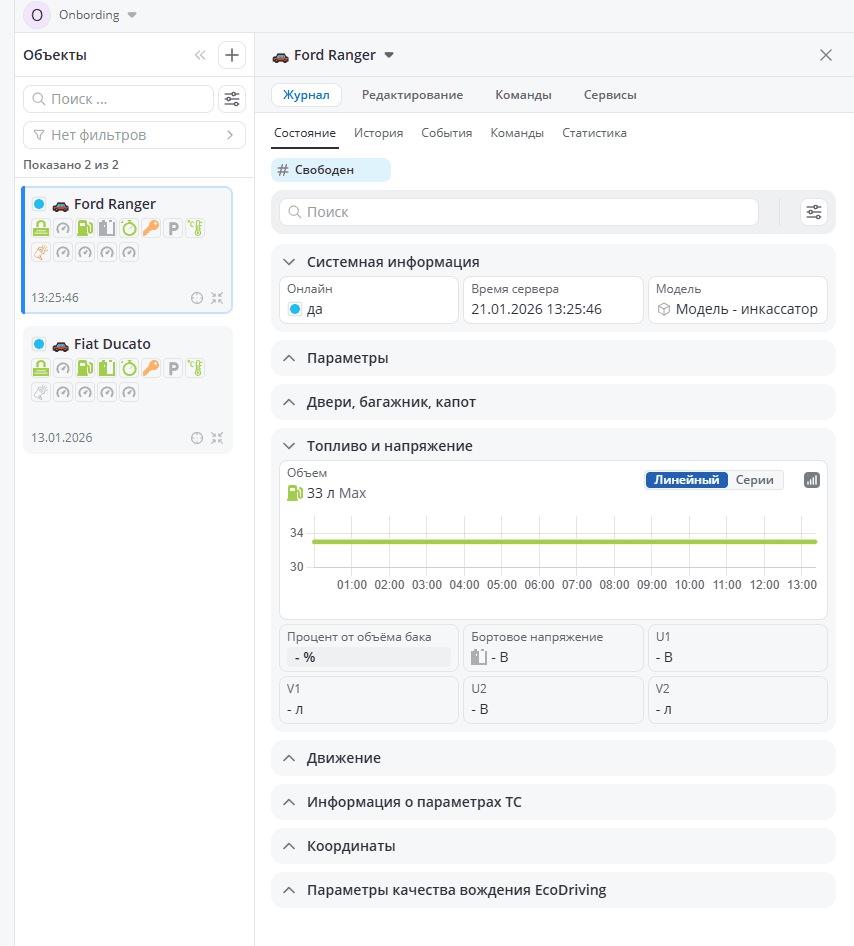The image size is (854, 946).
Task: Click the Поиск field in the state panel
Action: point(519,212)
